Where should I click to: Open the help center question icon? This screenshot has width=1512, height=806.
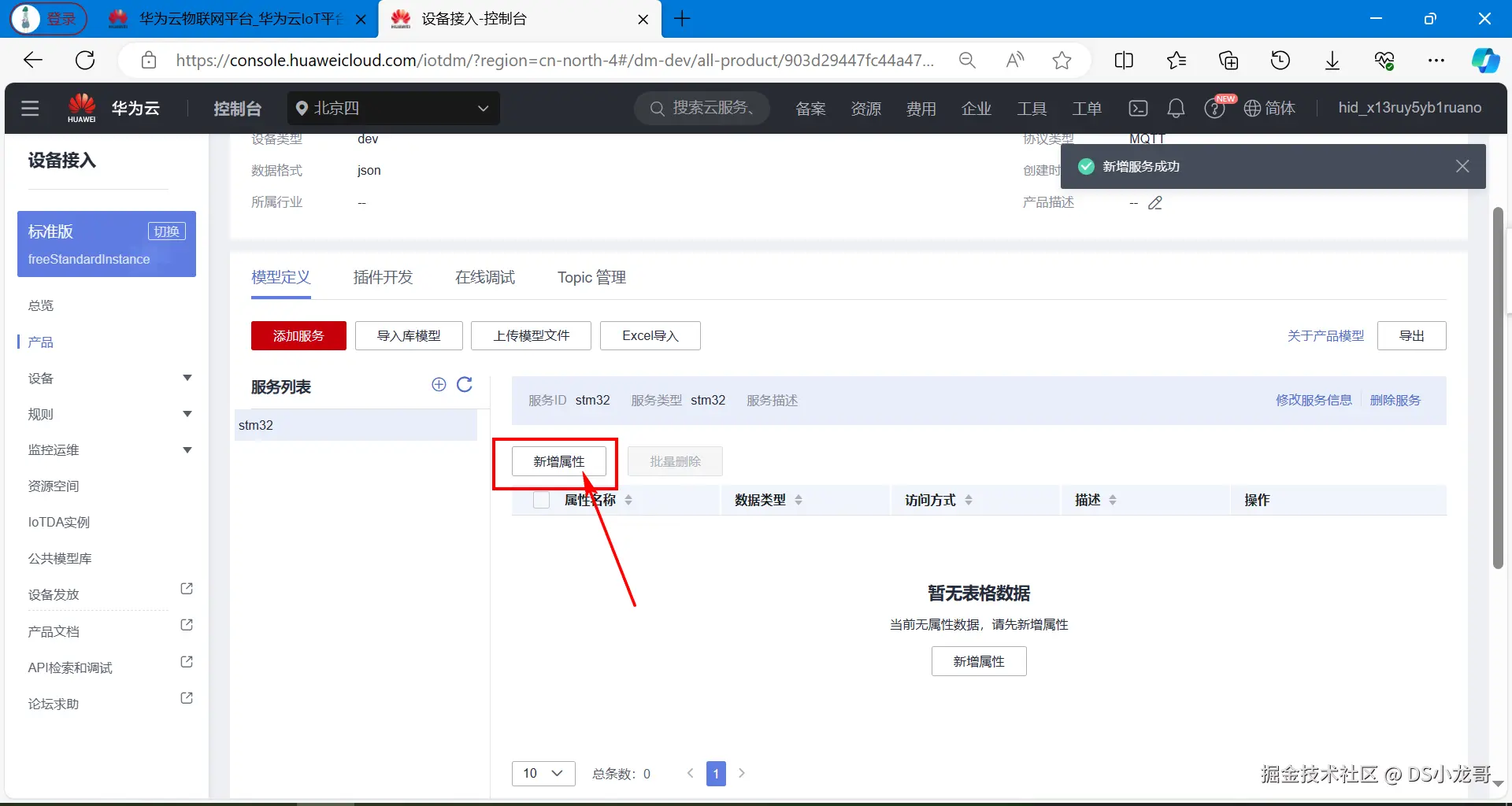[x=1214, y=108]
